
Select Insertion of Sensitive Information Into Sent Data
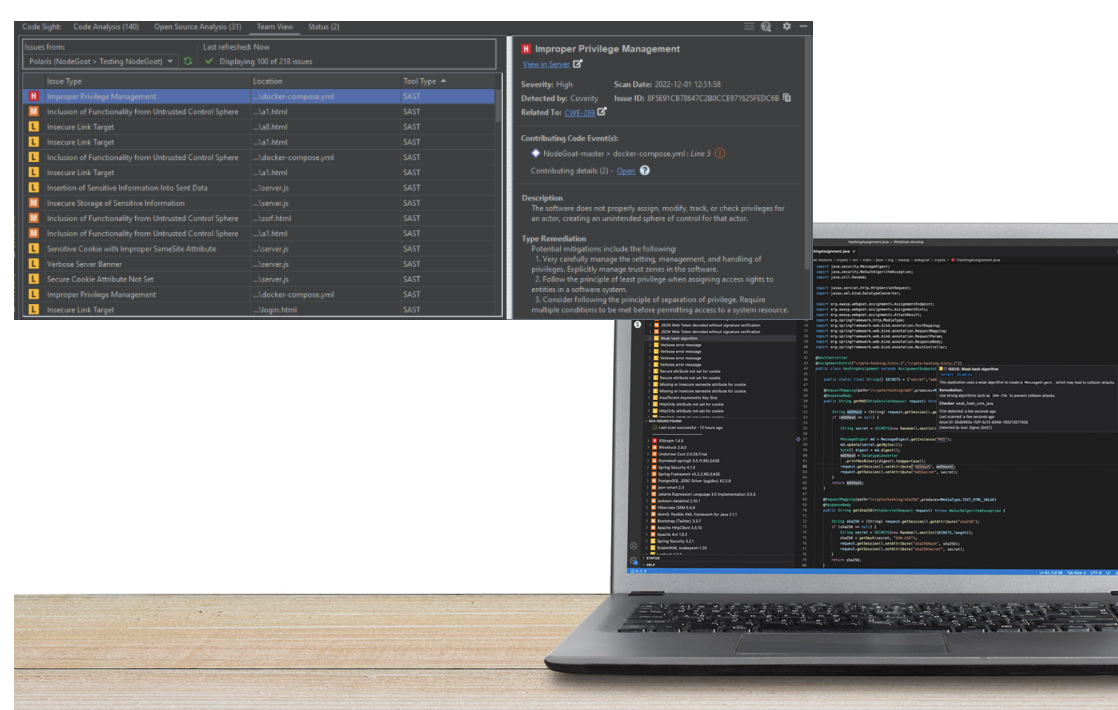point(259,187)
